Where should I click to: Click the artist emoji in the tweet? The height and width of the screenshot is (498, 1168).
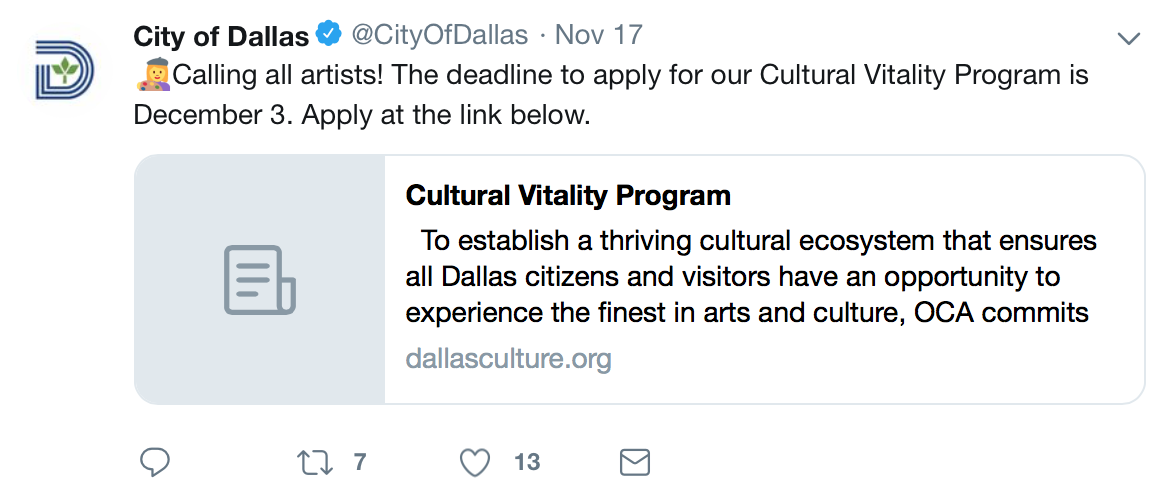[x=152, y=75]
